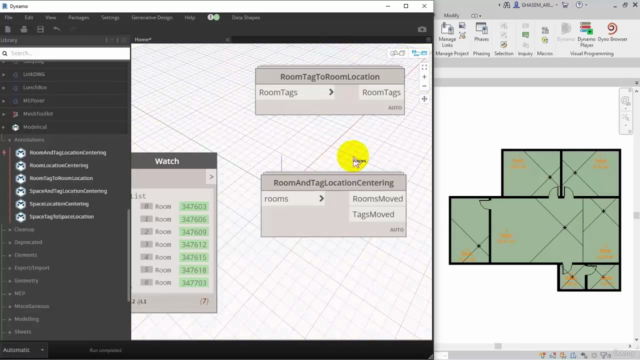Image resolution: width=640 pixels, height=360 pixels.
Task: Open the Data Shapes menu
Action: click(x=246, y=18)
